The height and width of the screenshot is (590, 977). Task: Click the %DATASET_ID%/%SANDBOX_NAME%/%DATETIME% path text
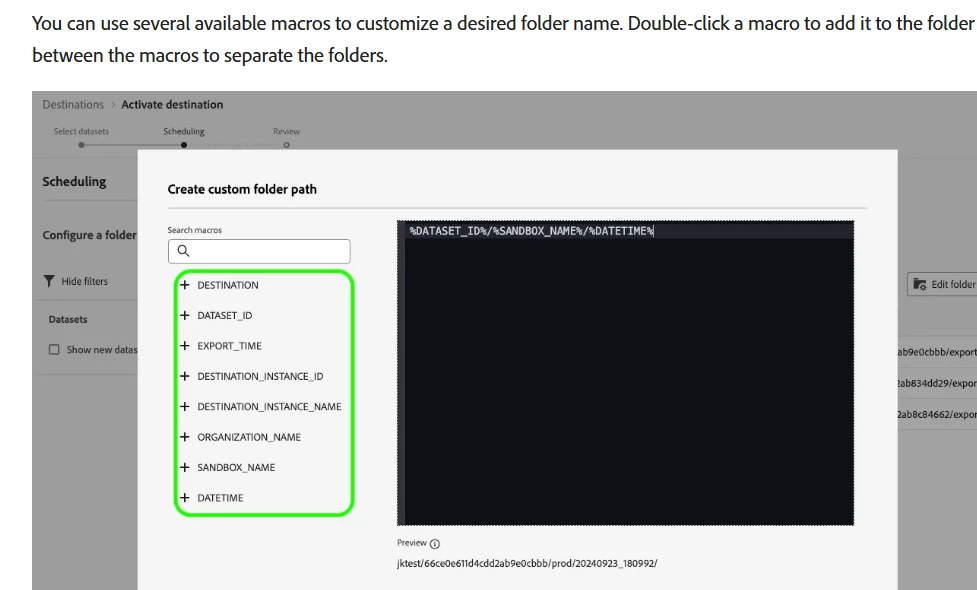tap(531, 231)
